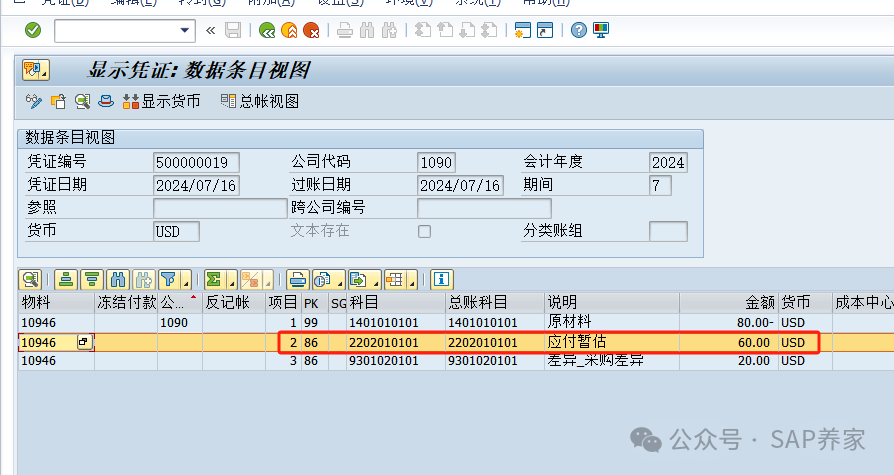
Task: Click the grid Find binoculars icon
Action: coord(117,279)
